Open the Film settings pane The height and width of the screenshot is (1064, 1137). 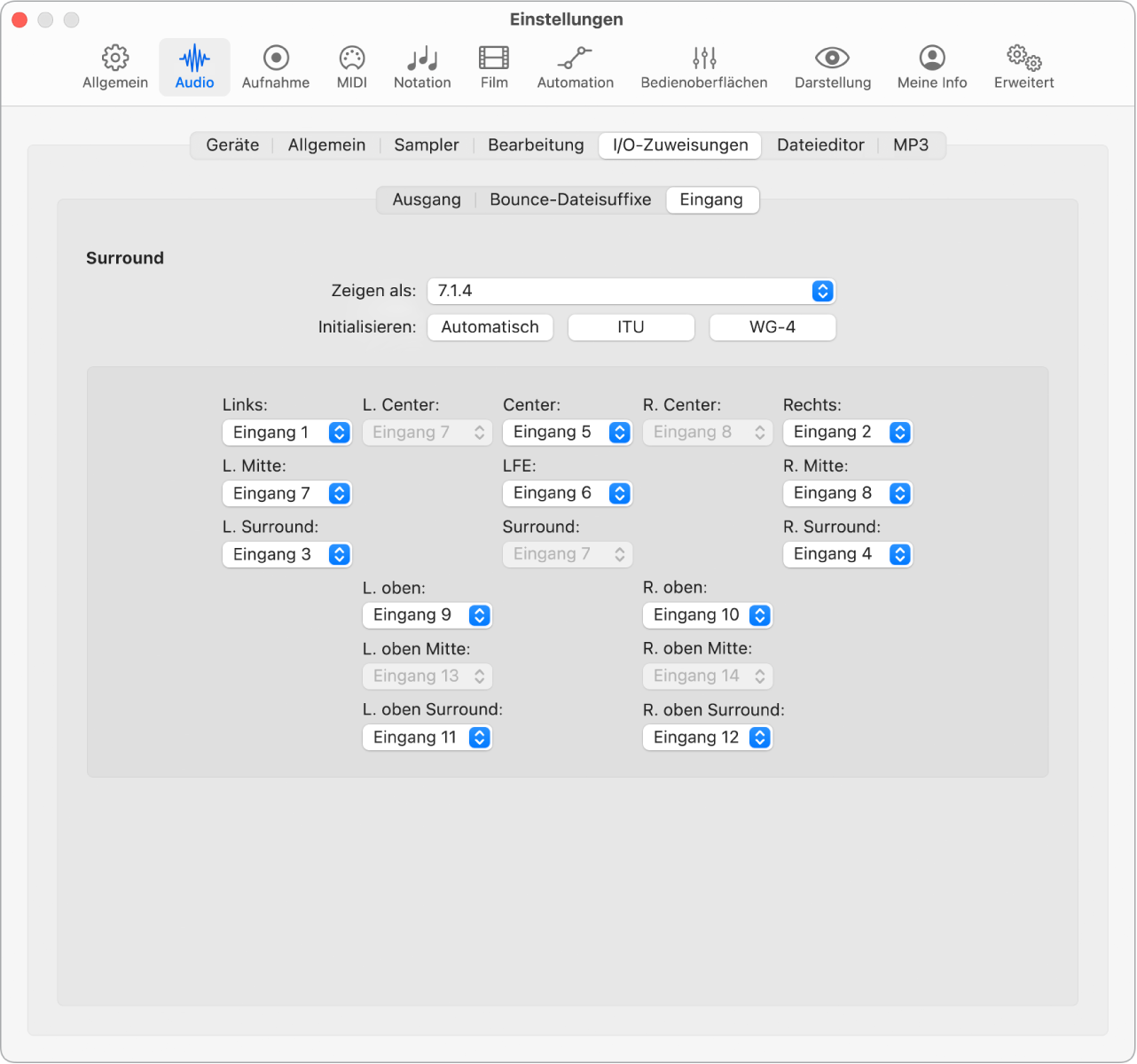click(x=494, y=67)
